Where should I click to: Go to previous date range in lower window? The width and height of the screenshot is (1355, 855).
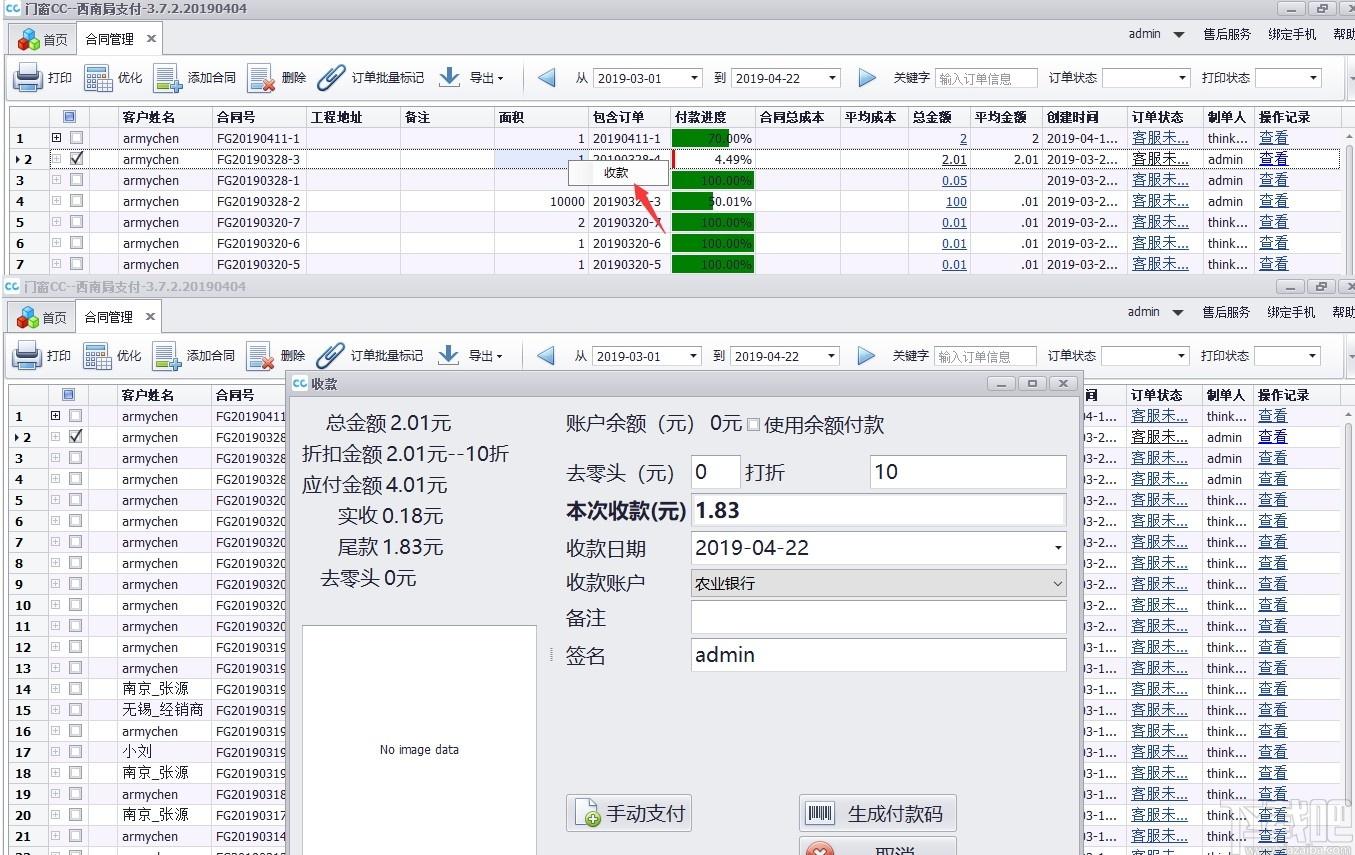tap(546, 356)
